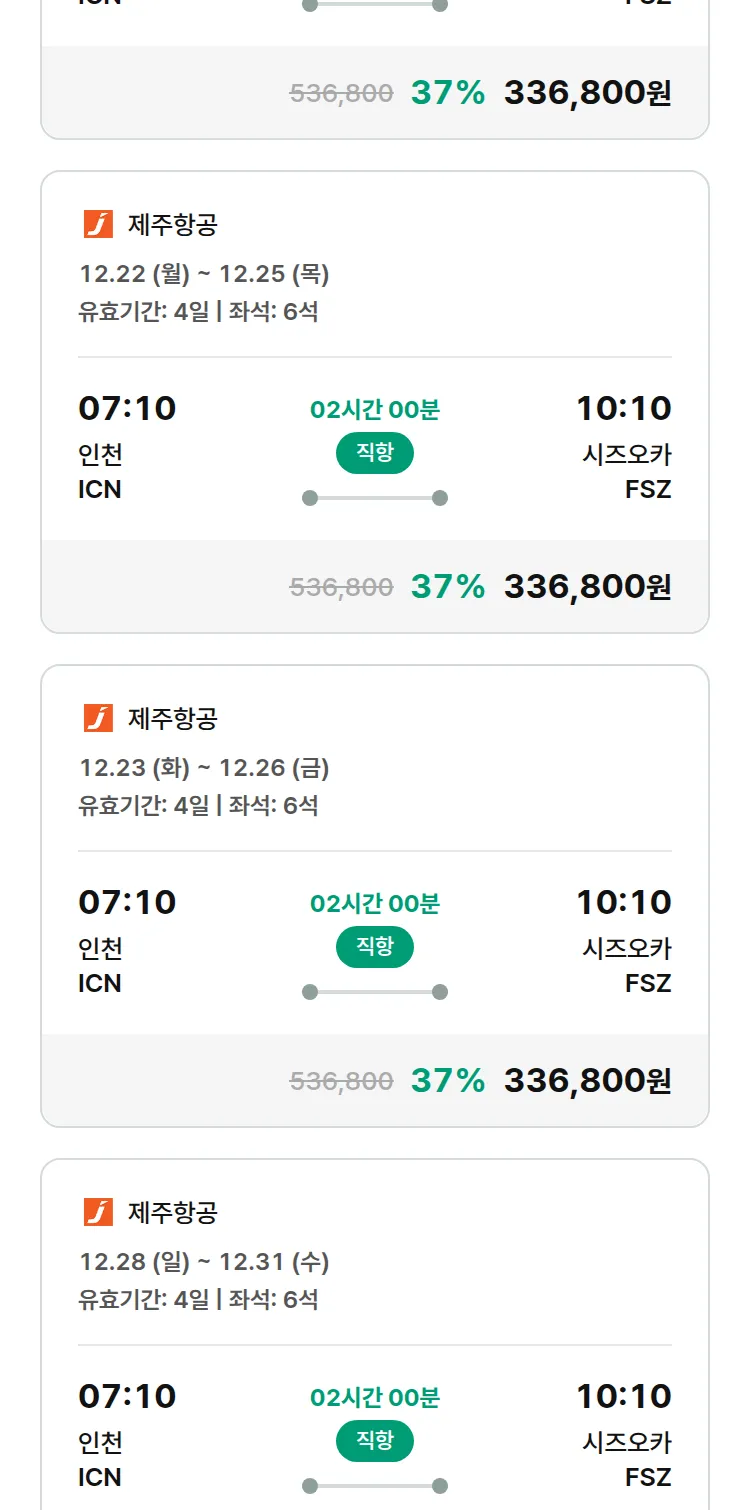Click the Jeju Air logo on the 12.23 flight
Screen dimensions: 750x1510
click(x=98, y=719)
